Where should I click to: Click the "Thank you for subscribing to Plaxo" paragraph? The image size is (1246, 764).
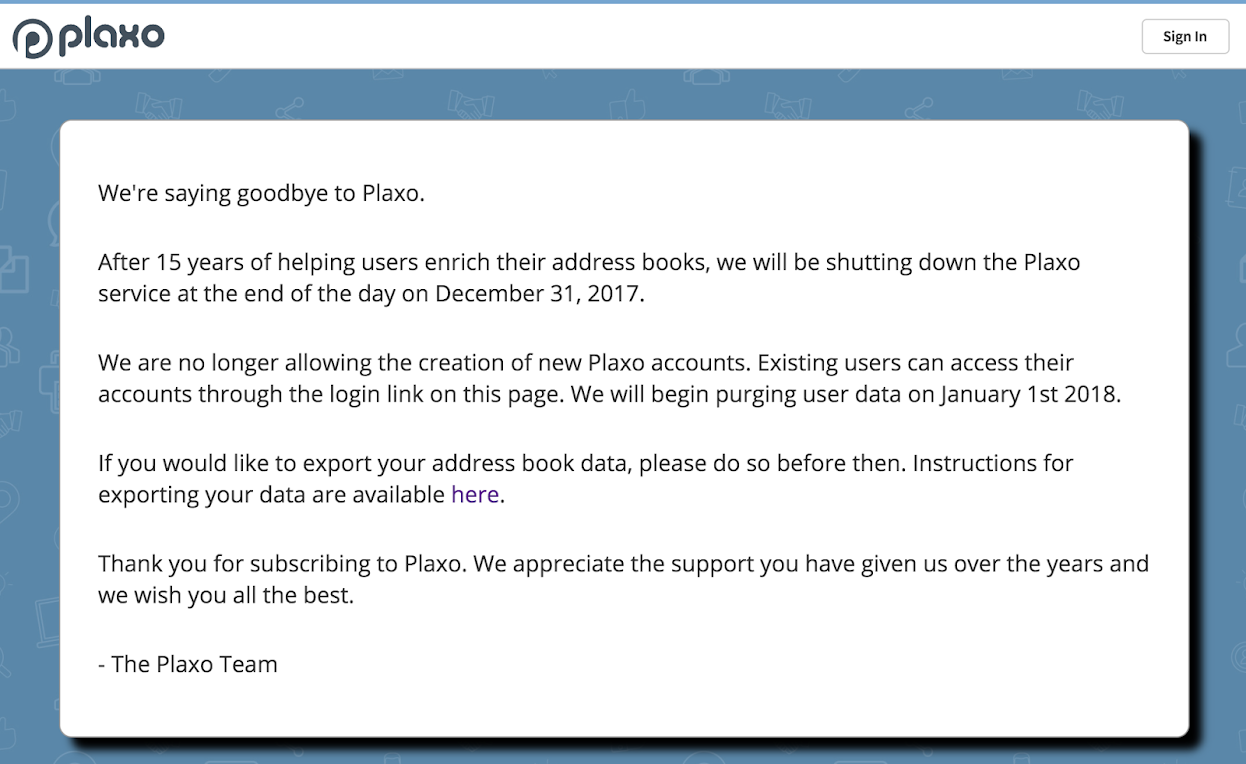click(624, 579)
